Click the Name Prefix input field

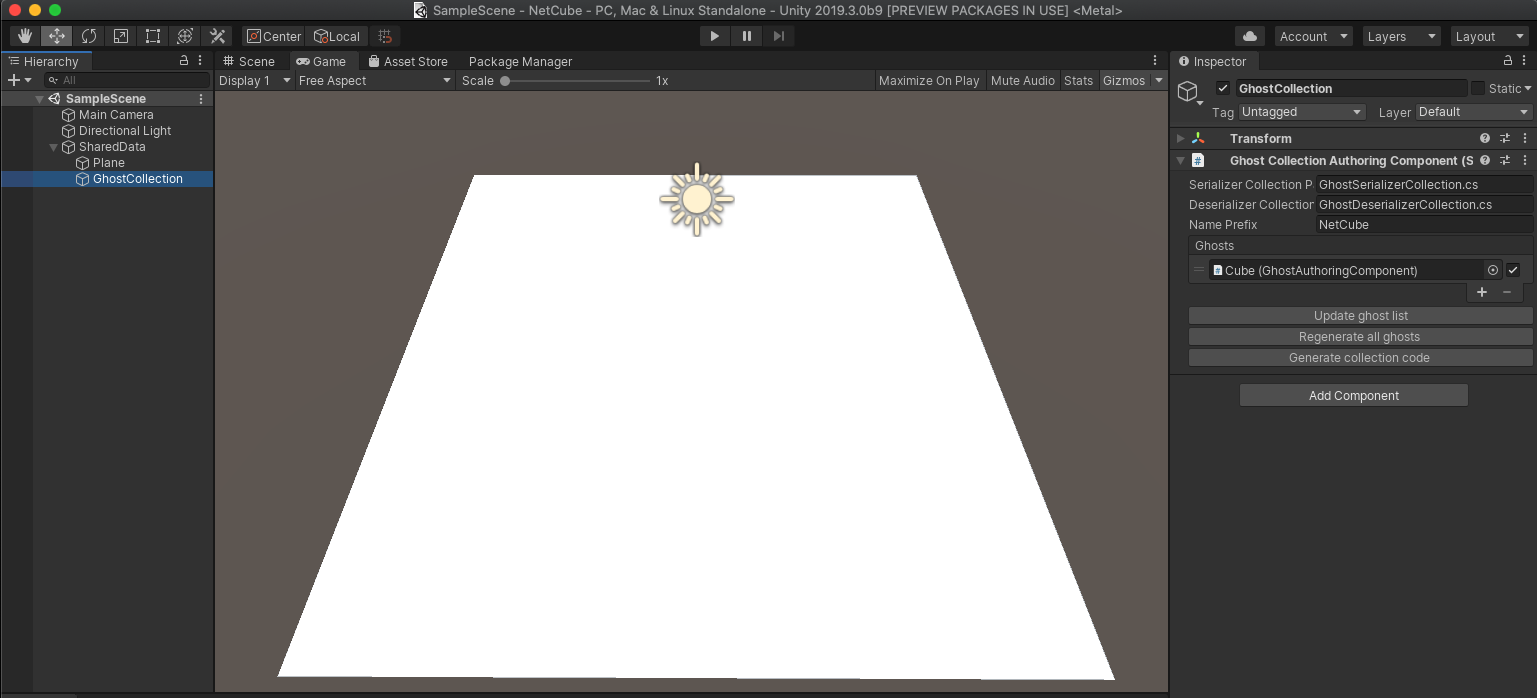point(1422,225)
